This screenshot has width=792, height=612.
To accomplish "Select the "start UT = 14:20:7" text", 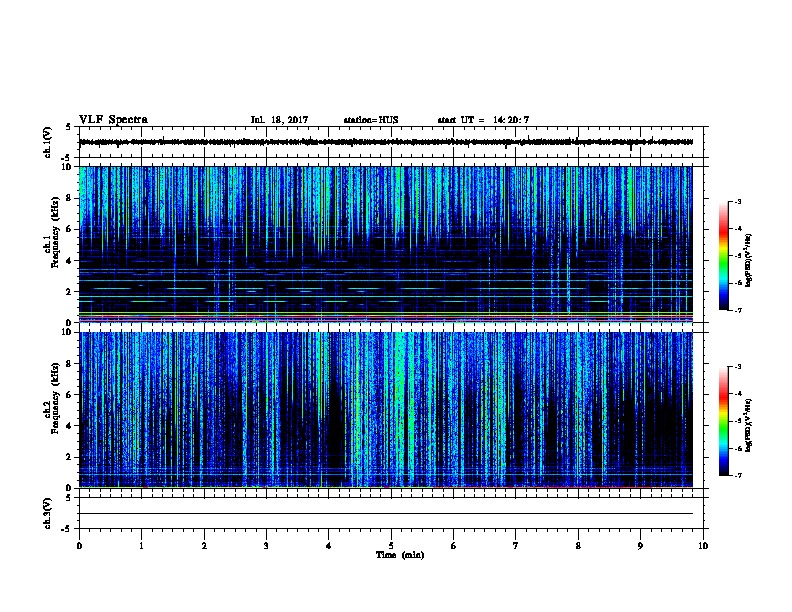I will [483, 120].
